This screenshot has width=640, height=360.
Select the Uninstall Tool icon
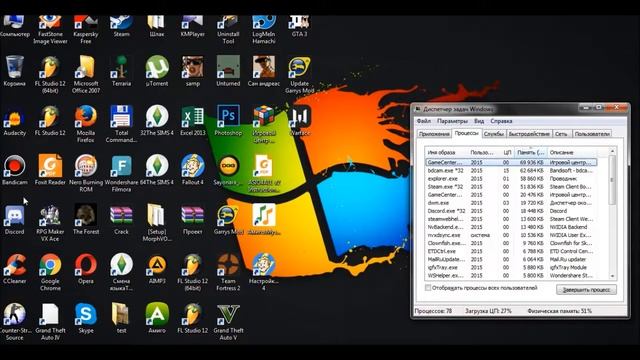tap(228, 30)
